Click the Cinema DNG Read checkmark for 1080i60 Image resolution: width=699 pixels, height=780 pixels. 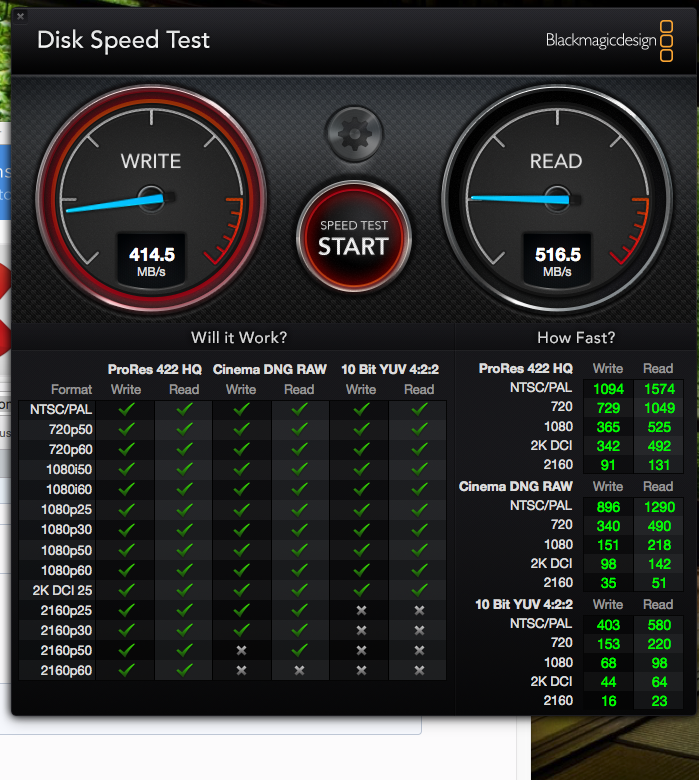[x=299, y=489]
